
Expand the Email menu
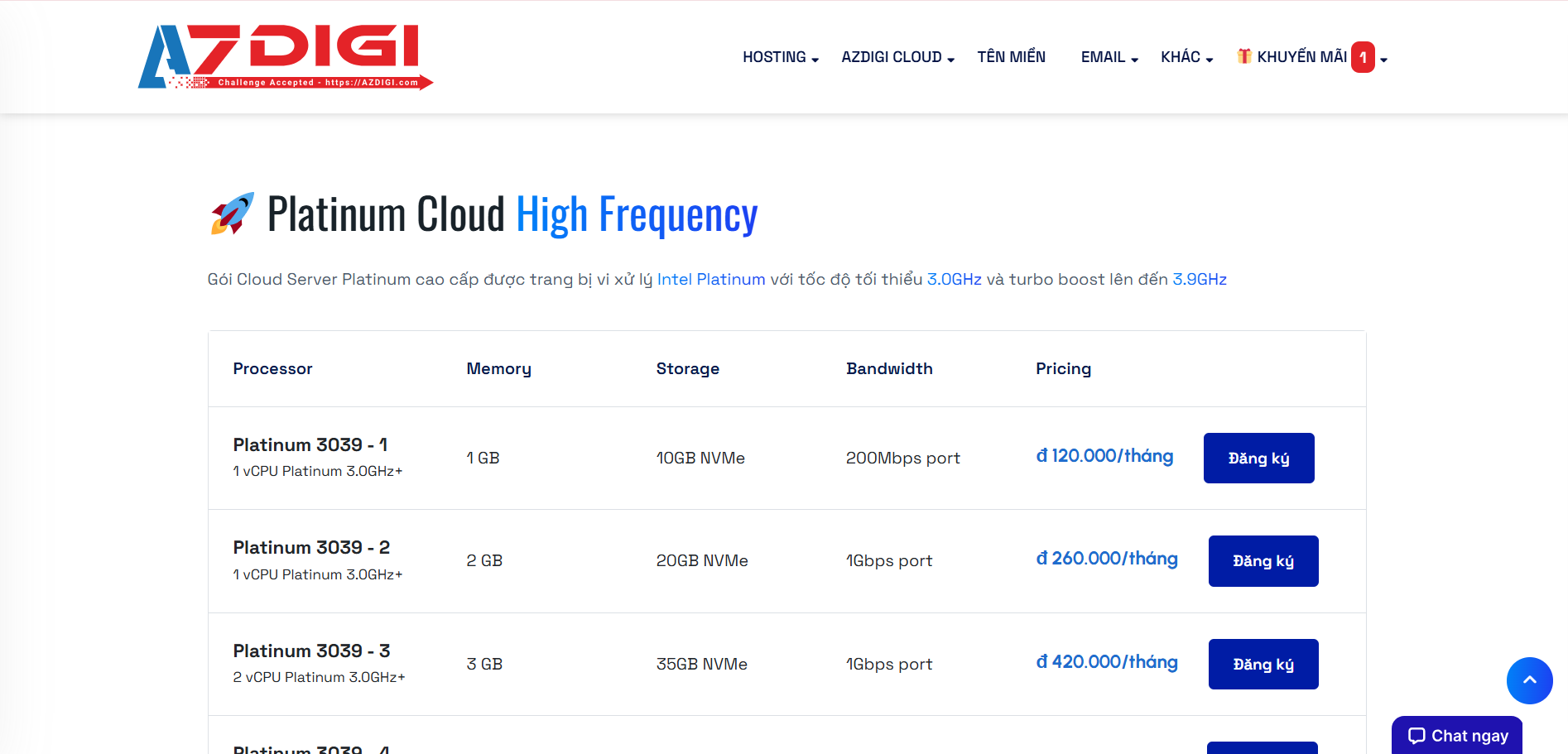tap(1109, 57)
